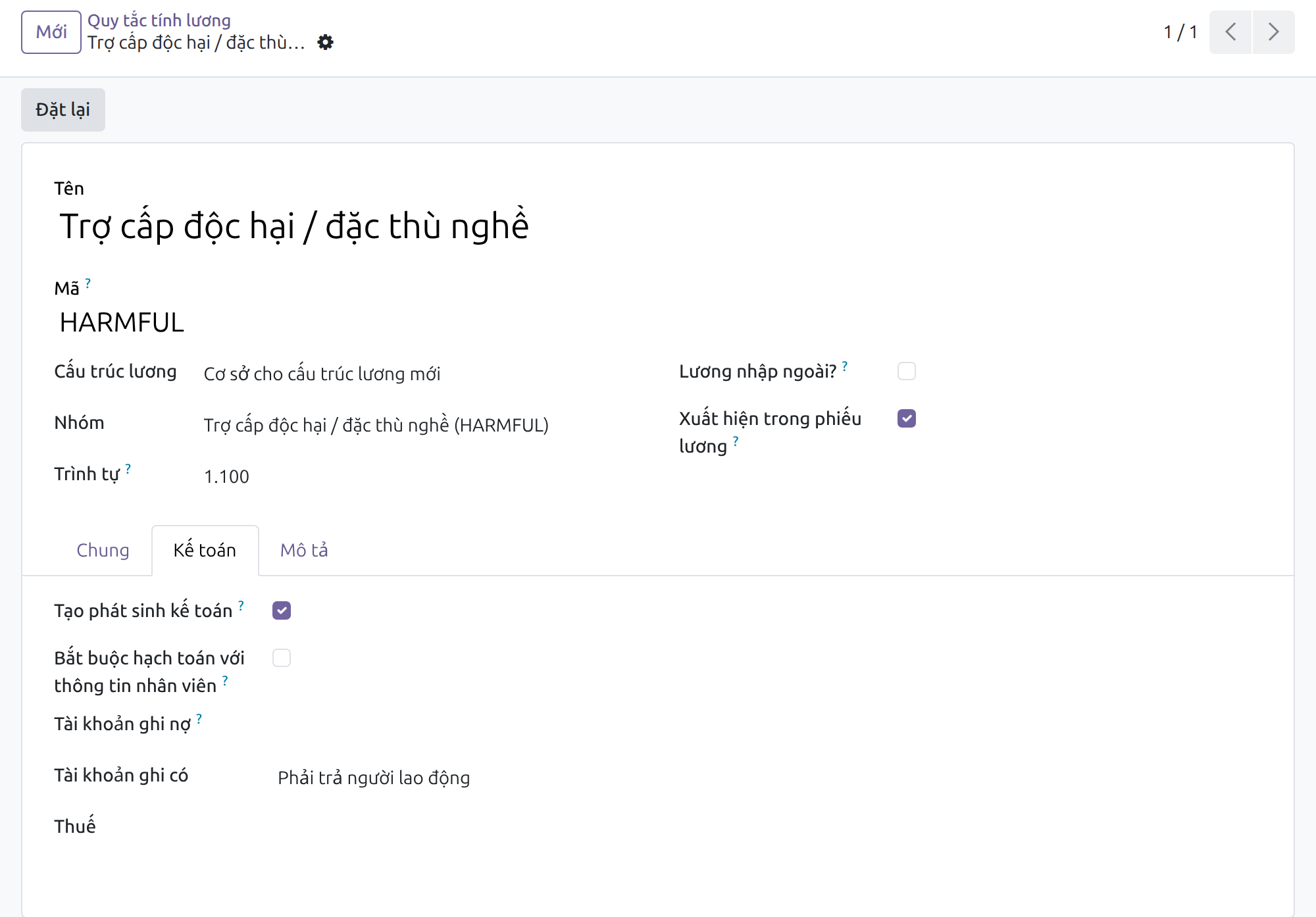The image size is (1316, 917).
Task: Click the Mới button
Action: click(51, 32)
